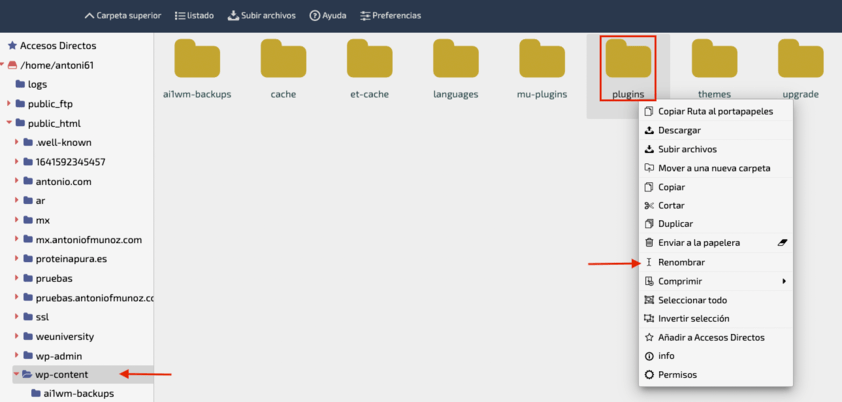Viewport: 842px width, 402px height.
Task: Click the Accesos Directos star icon
Action: pos(12,46)
